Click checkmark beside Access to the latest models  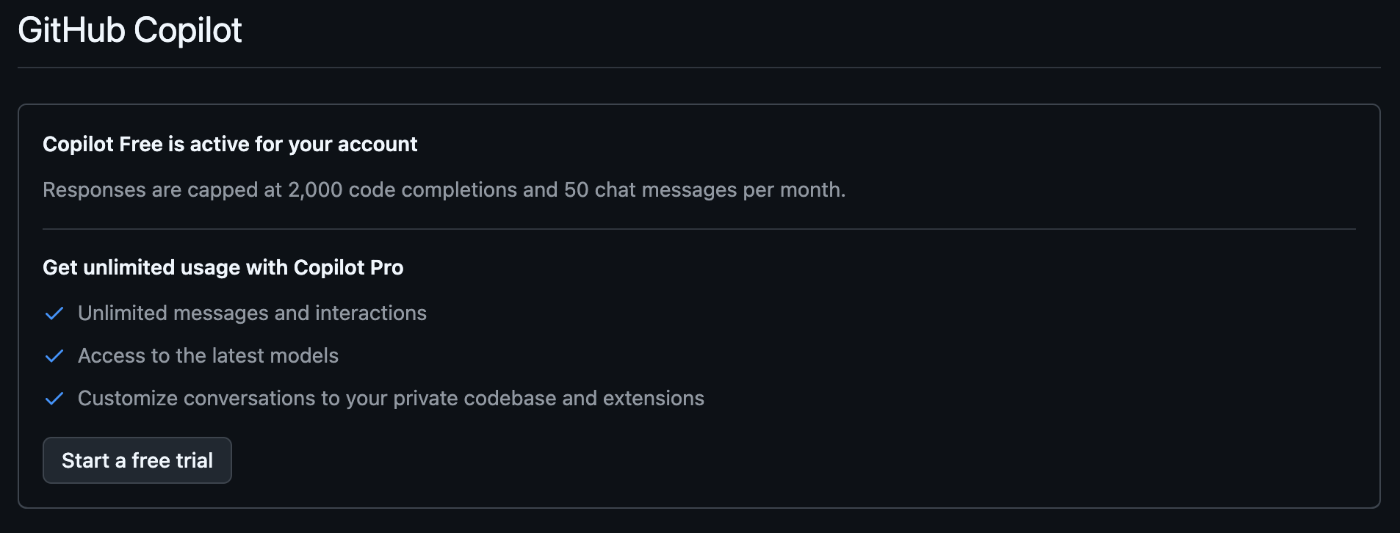[x=54, y=356]
